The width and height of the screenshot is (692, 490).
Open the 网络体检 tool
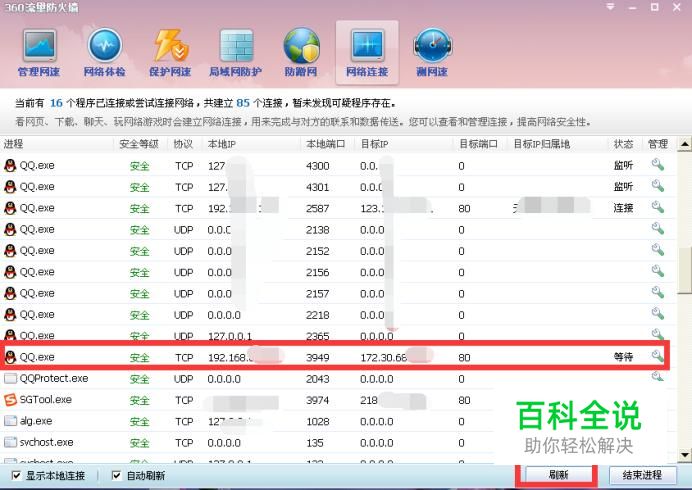pyautogui.click(x=105, y=53)
